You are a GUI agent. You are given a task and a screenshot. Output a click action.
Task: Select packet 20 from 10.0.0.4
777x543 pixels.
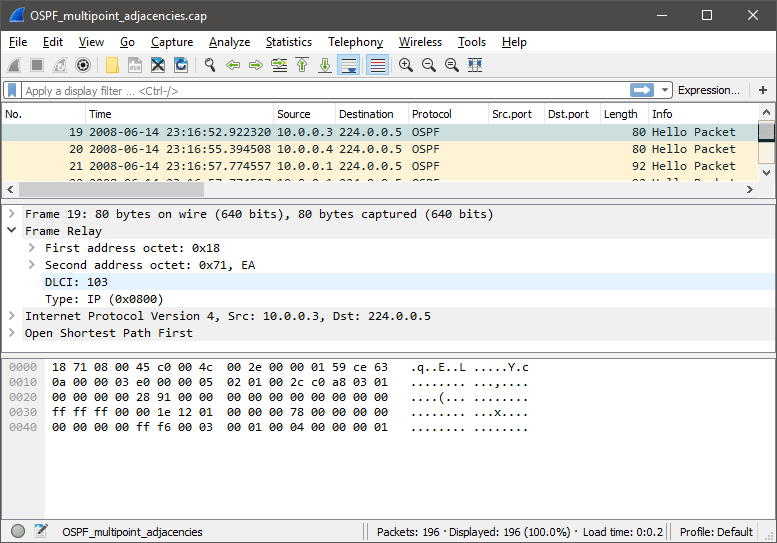pos(380,149)
